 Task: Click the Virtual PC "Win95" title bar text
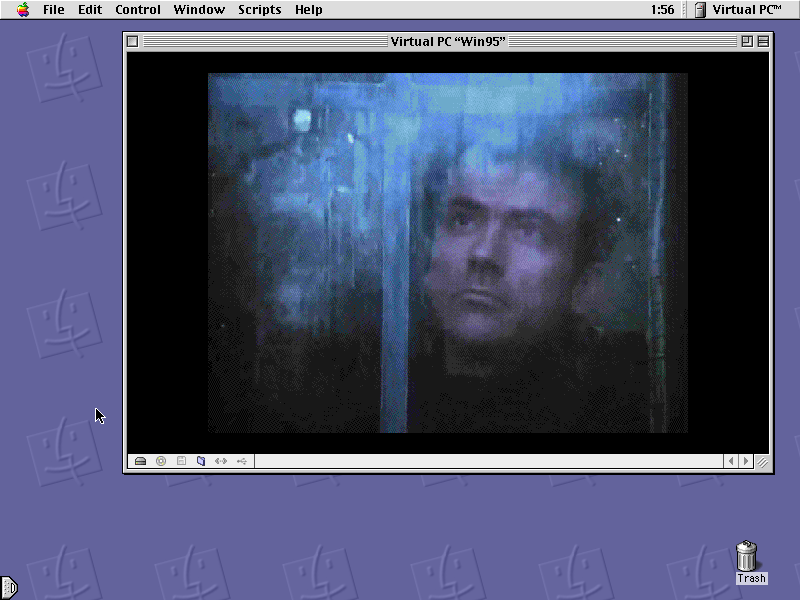448,41
